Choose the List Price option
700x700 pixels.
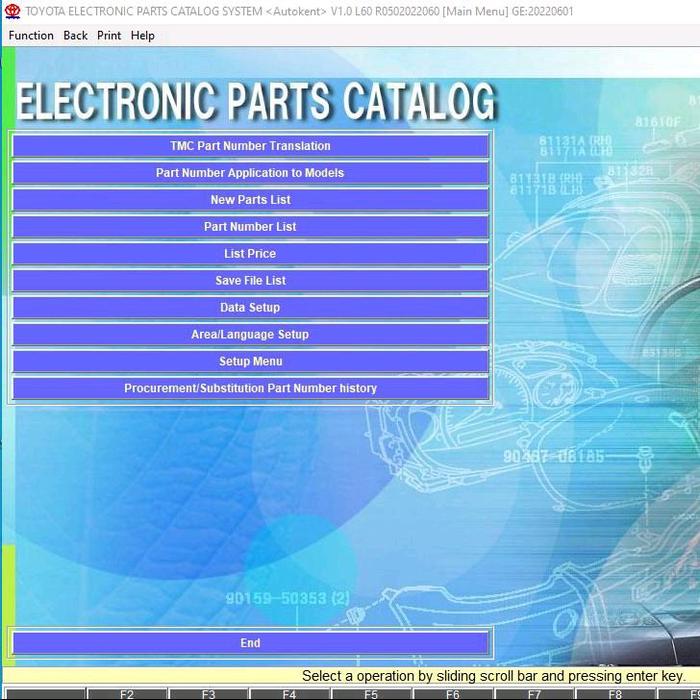(250, 254)
